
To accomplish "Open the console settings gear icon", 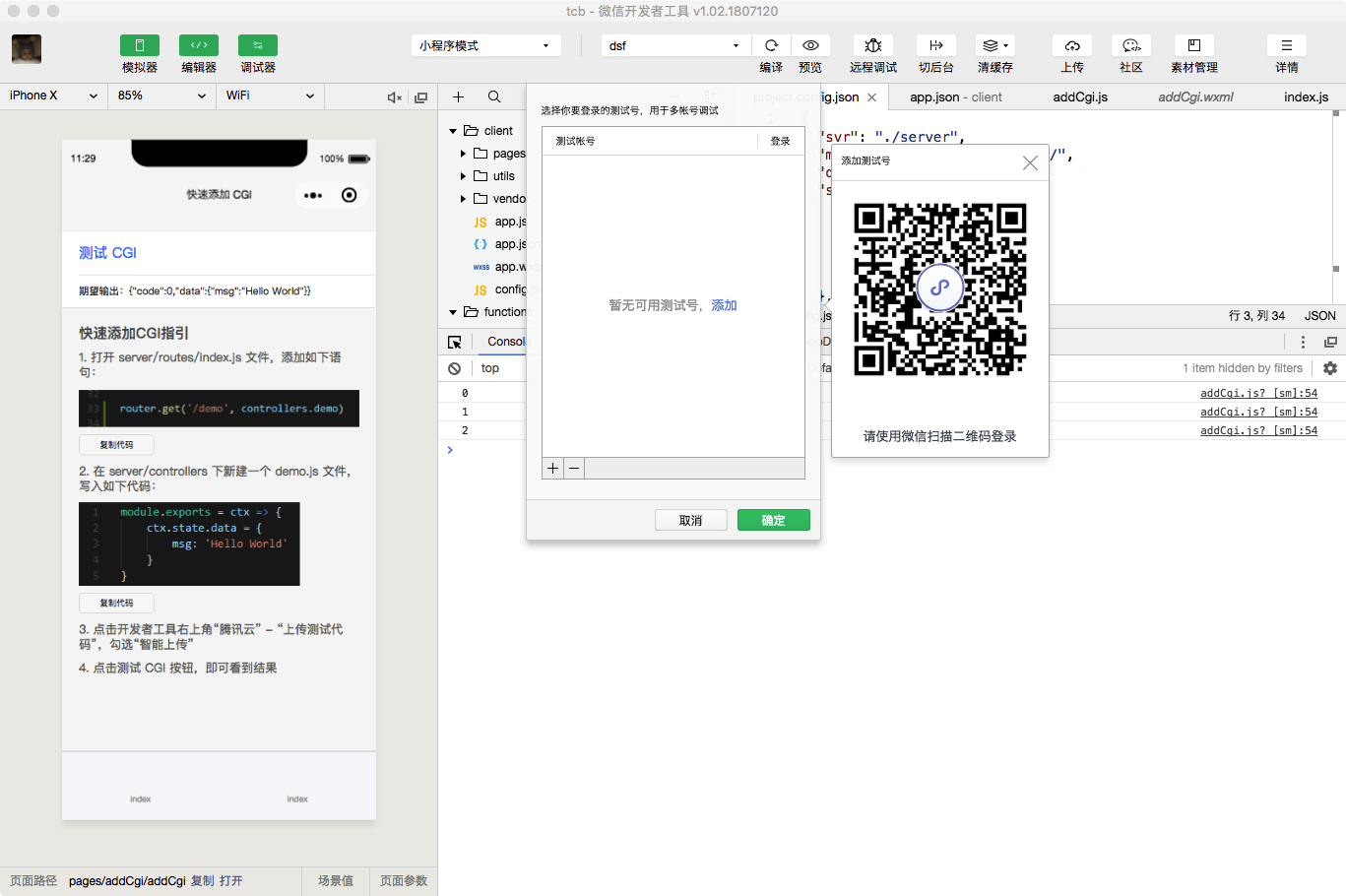I will point(1330,368).
